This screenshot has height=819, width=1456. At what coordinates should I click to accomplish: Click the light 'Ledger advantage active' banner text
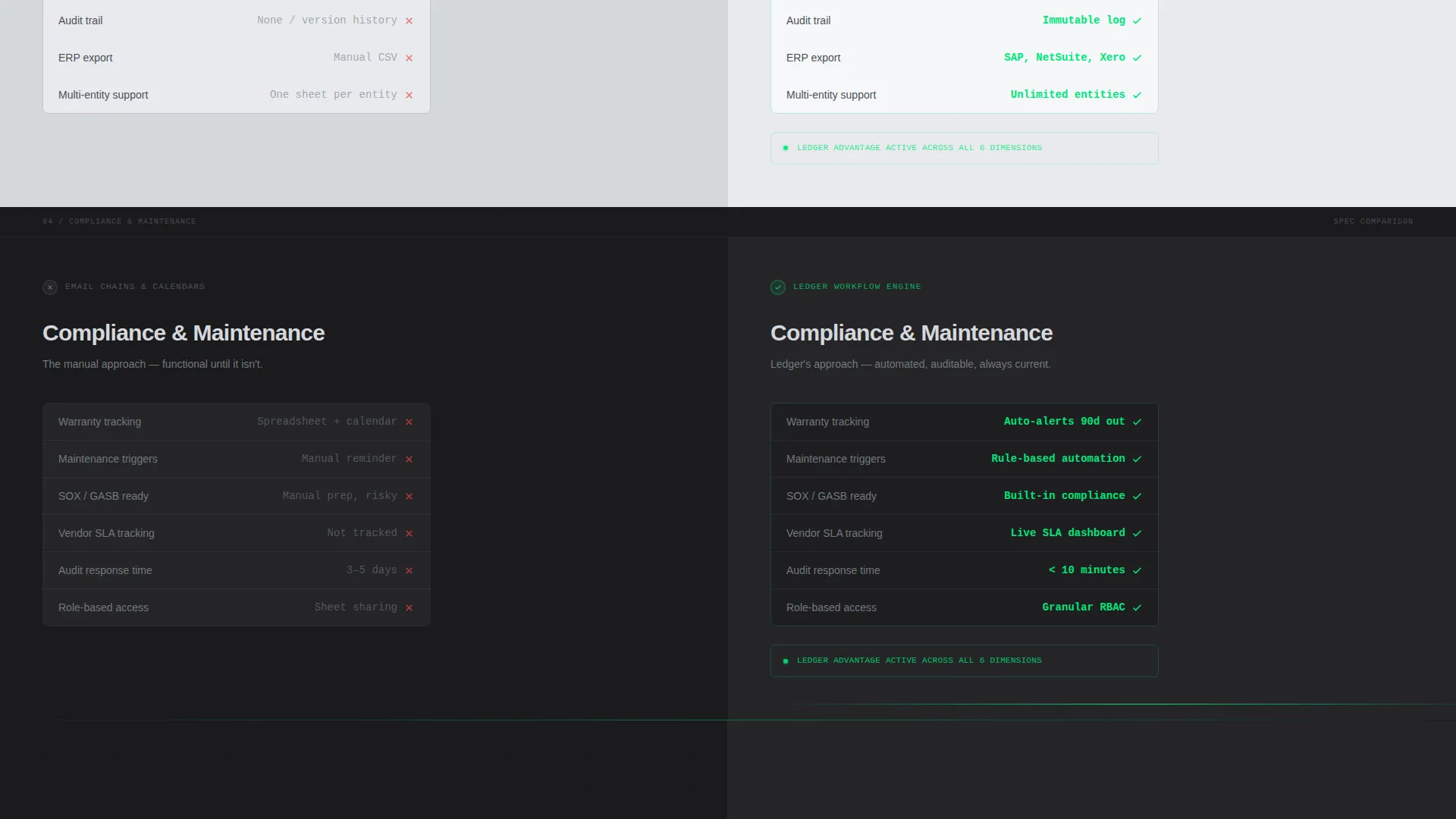[x=919, y=148]
